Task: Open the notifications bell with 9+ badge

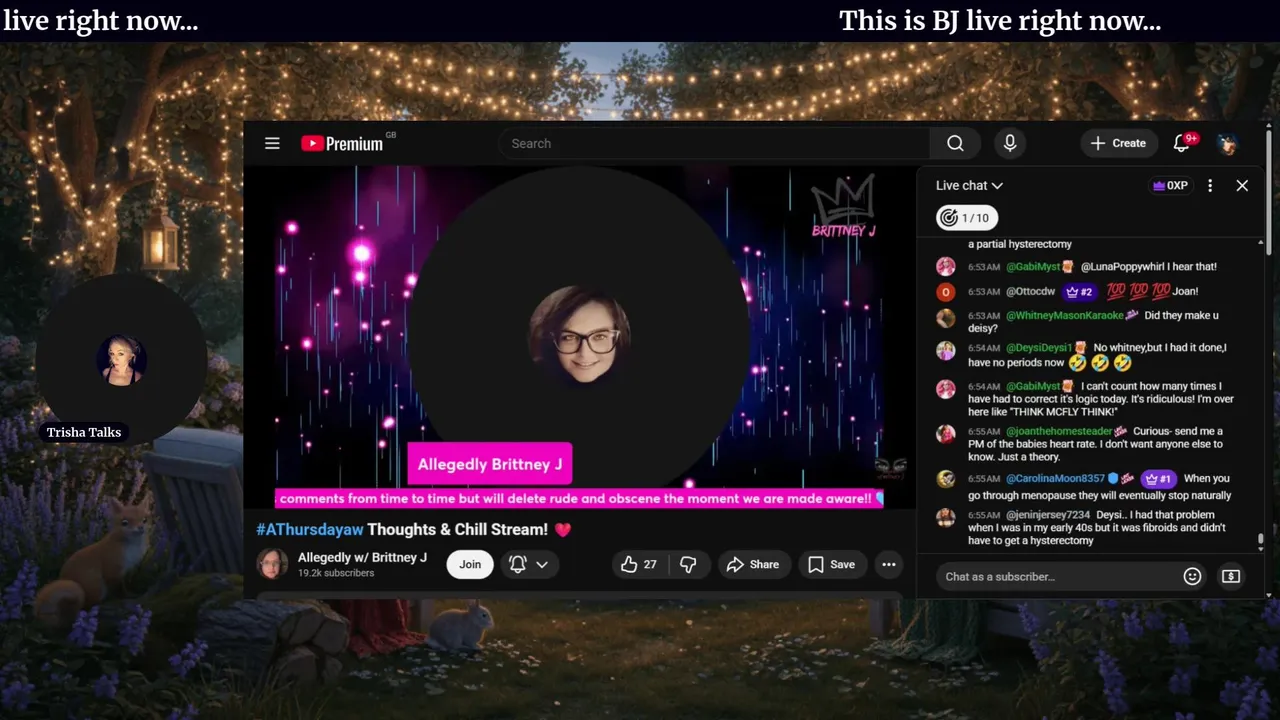Action: pos(1183,143)
